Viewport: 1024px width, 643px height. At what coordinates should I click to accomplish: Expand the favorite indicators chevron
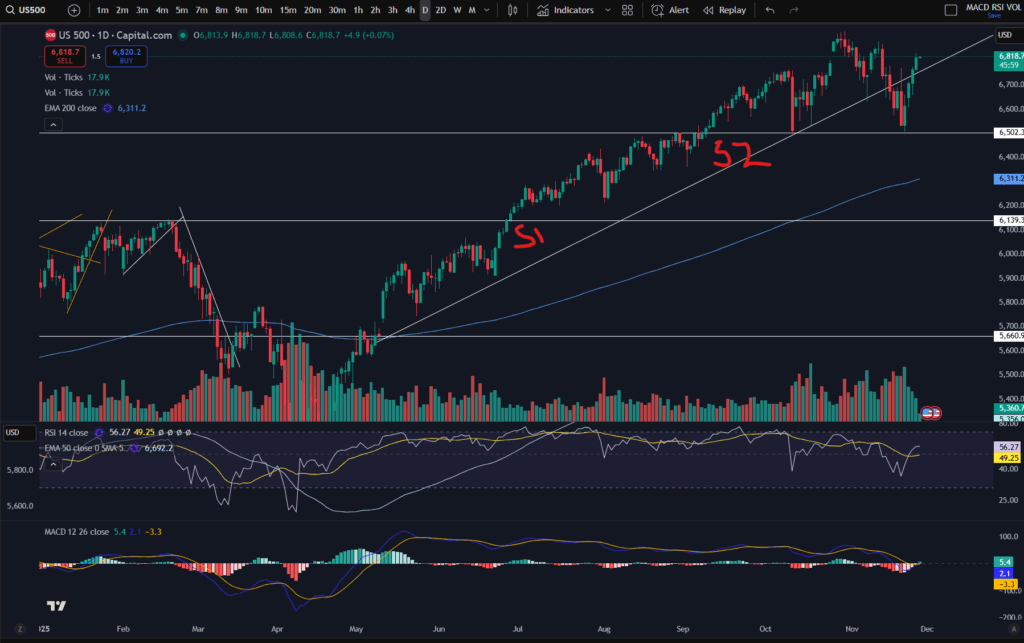(x=607, y=10)
